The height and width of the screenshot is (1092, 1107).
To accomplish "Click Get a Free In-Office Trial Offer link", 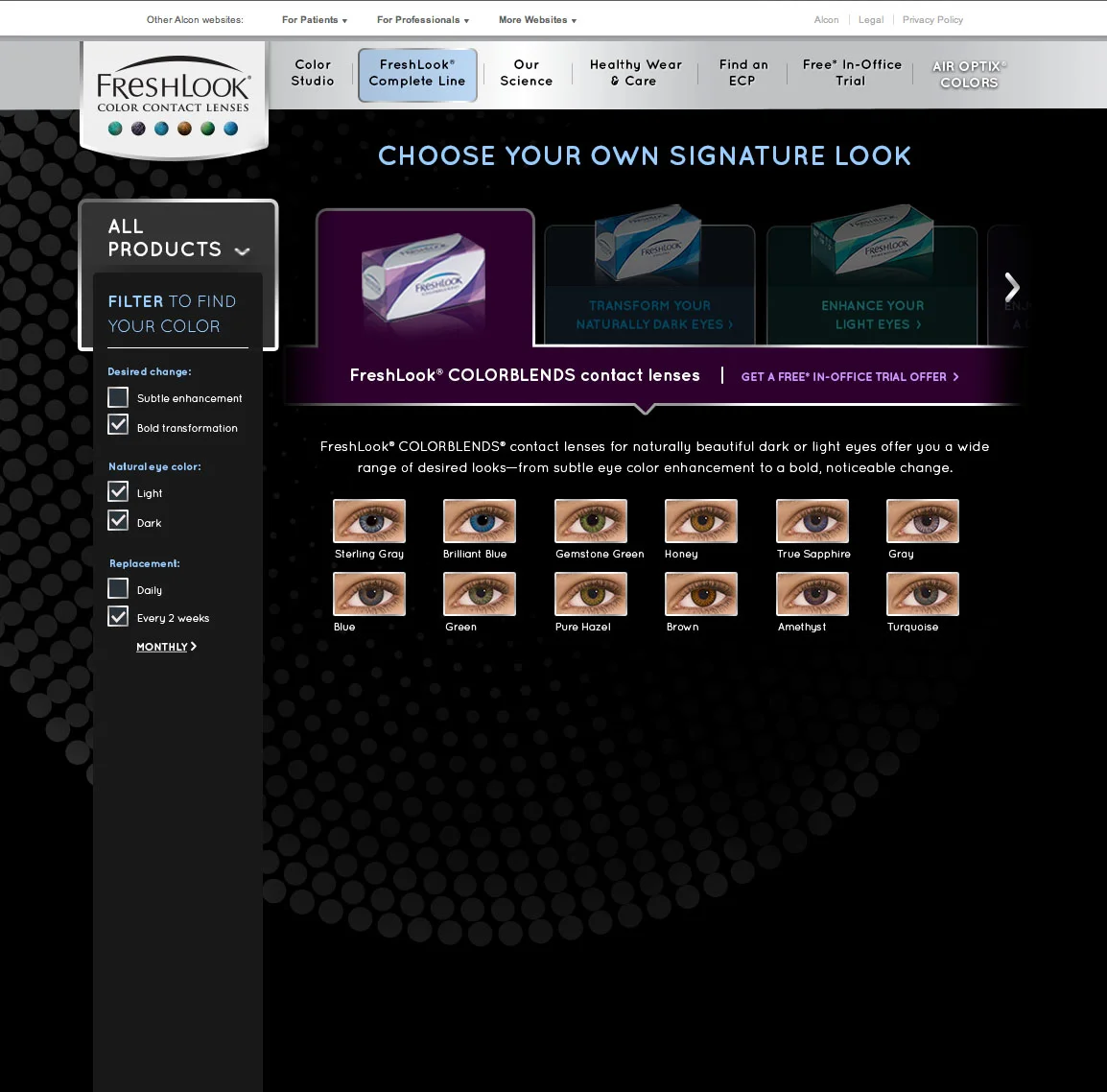I will point(850,376).
